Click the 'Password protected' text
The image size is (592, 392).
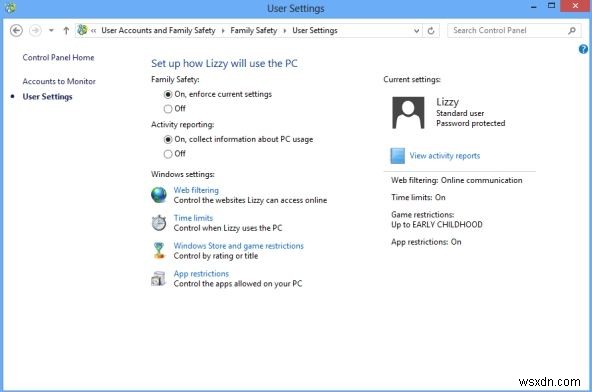pyautogui.click(x=470, y=123)
